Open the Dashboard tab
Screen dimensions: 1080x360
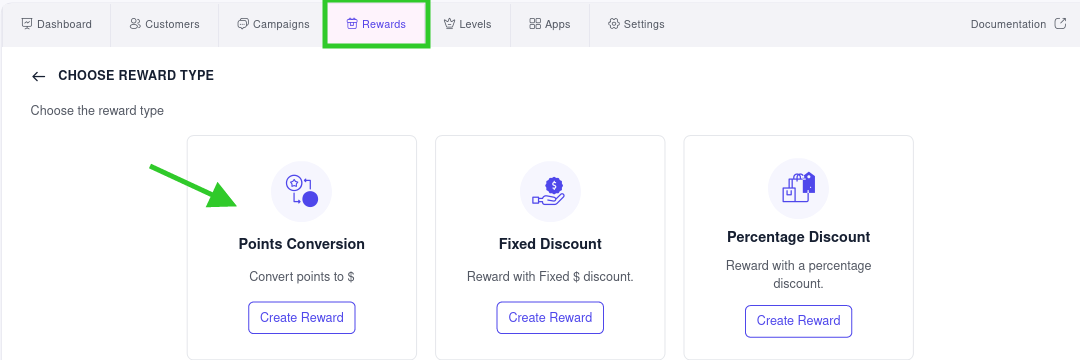coord(56,24)
